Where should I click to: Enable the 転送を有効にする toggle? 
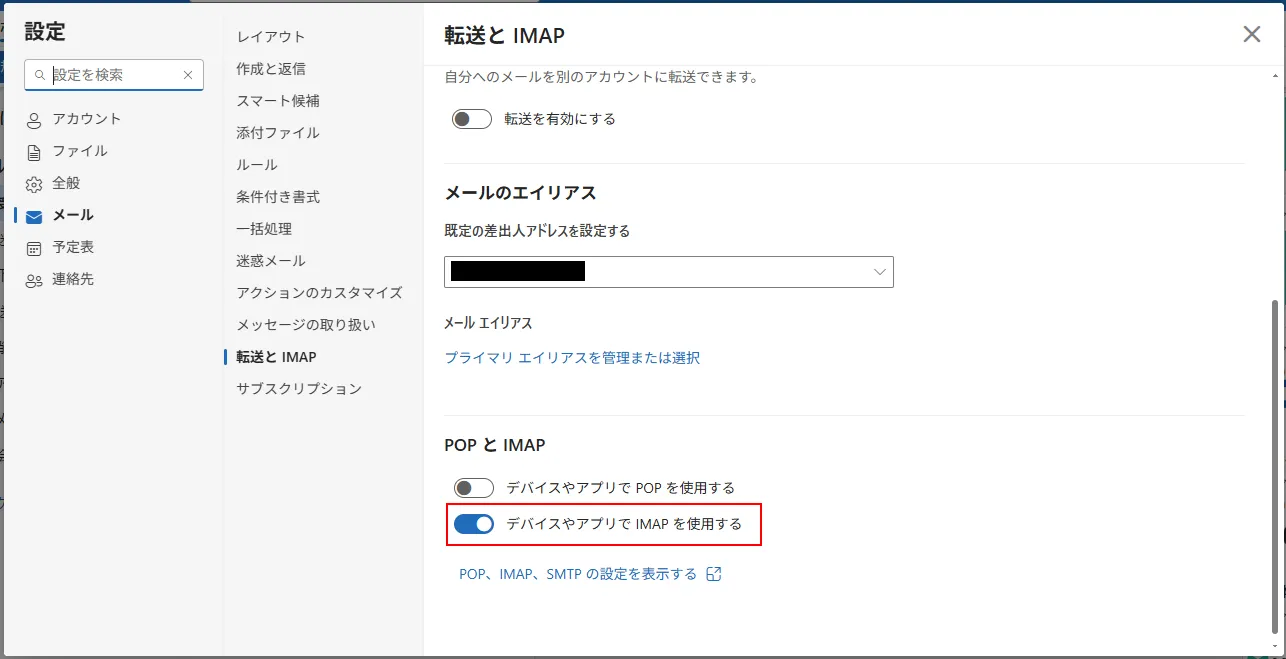(x=472, y=119)
